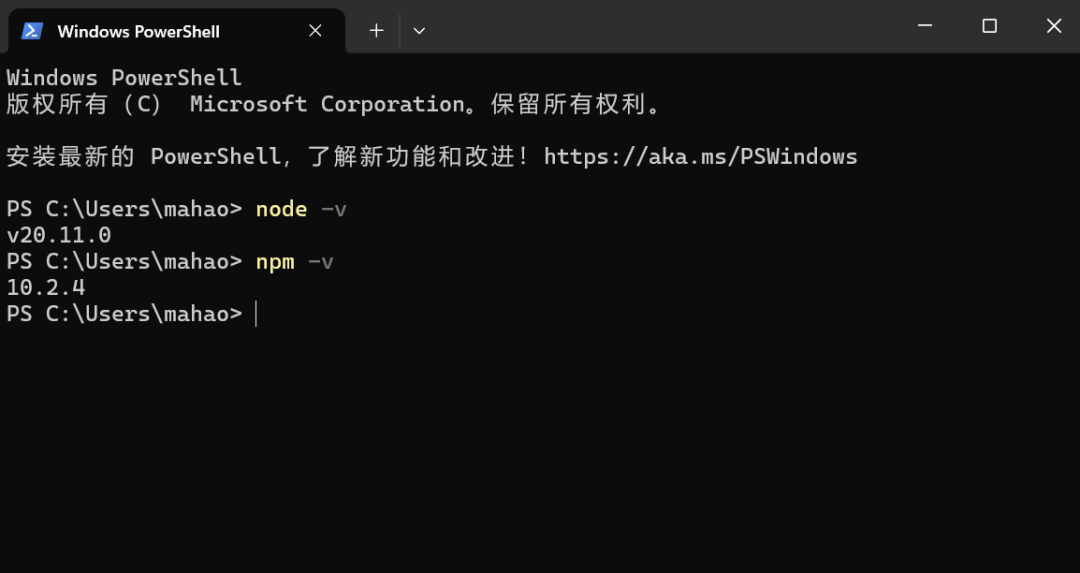Expand the new tab profile dropdown
Screen dimensions: 1080x573
point(419,31)
